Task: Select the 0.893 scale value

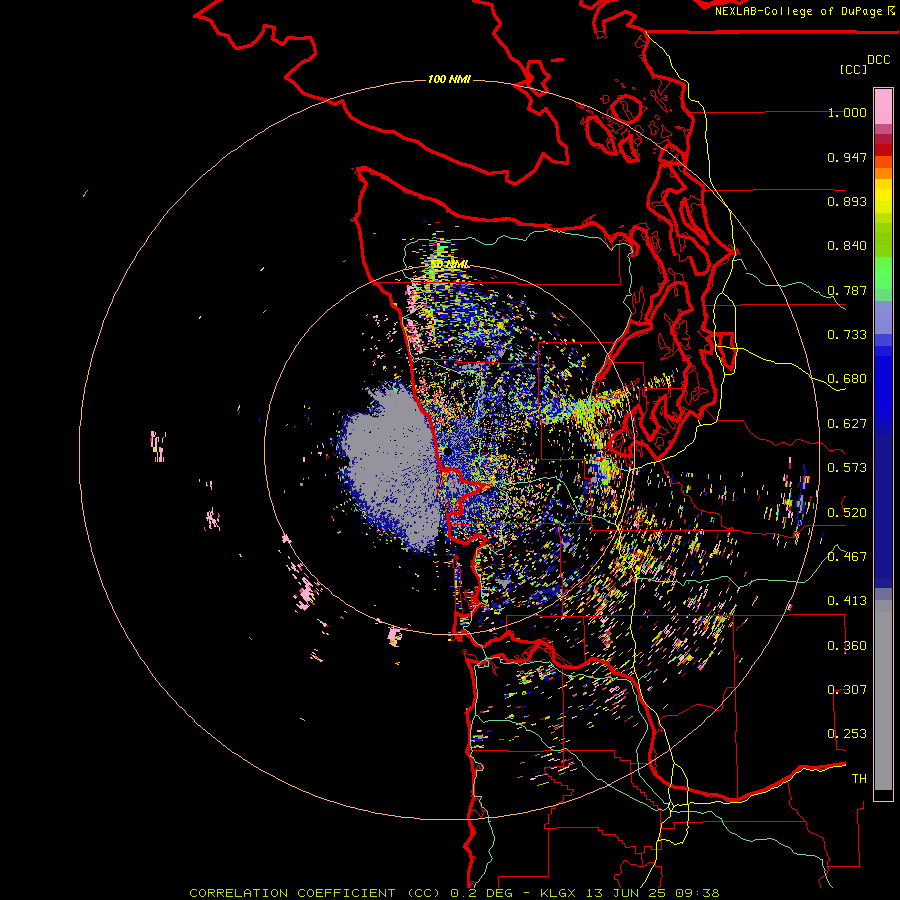Action: [847, 201]
